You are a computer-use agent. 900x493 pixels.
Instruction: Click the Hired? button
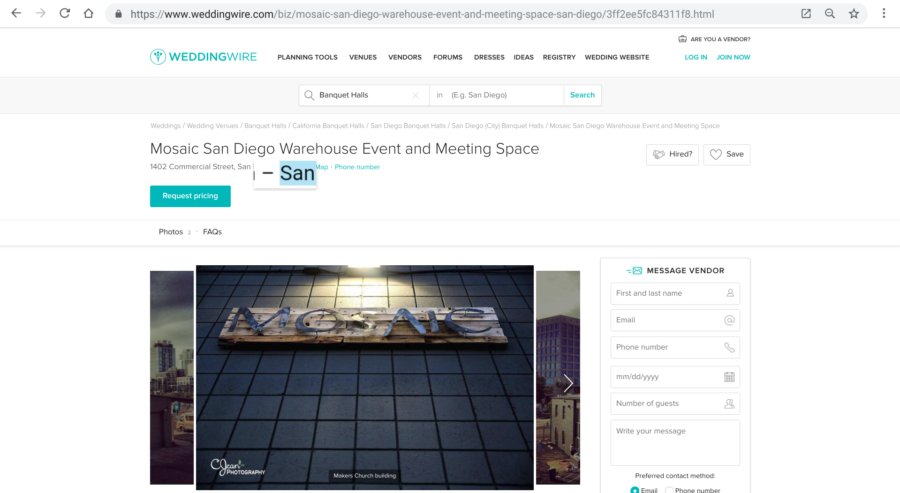tap(672, 154)
